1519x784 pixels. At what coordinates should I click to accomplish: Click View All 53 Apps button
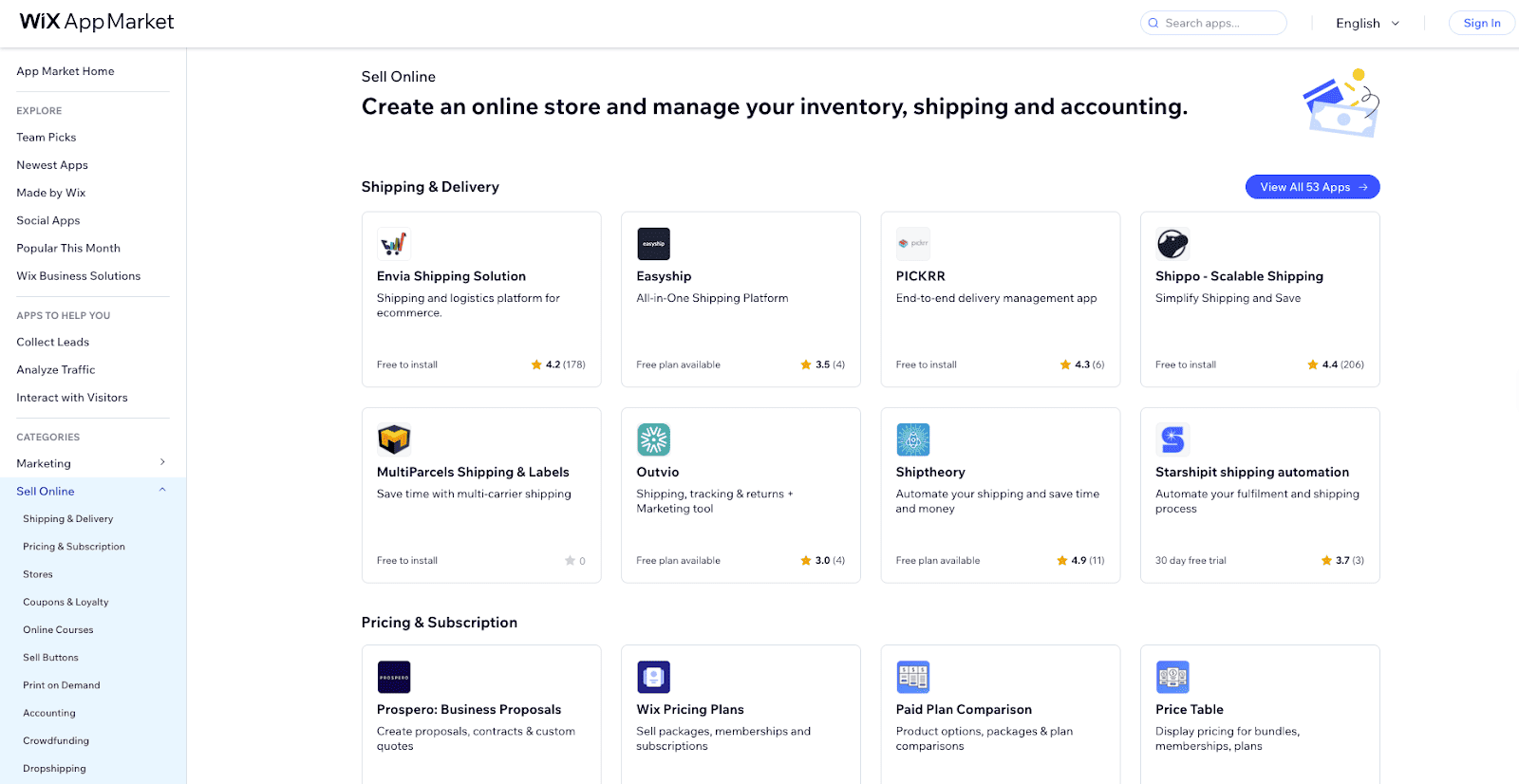pos(1312,187)
